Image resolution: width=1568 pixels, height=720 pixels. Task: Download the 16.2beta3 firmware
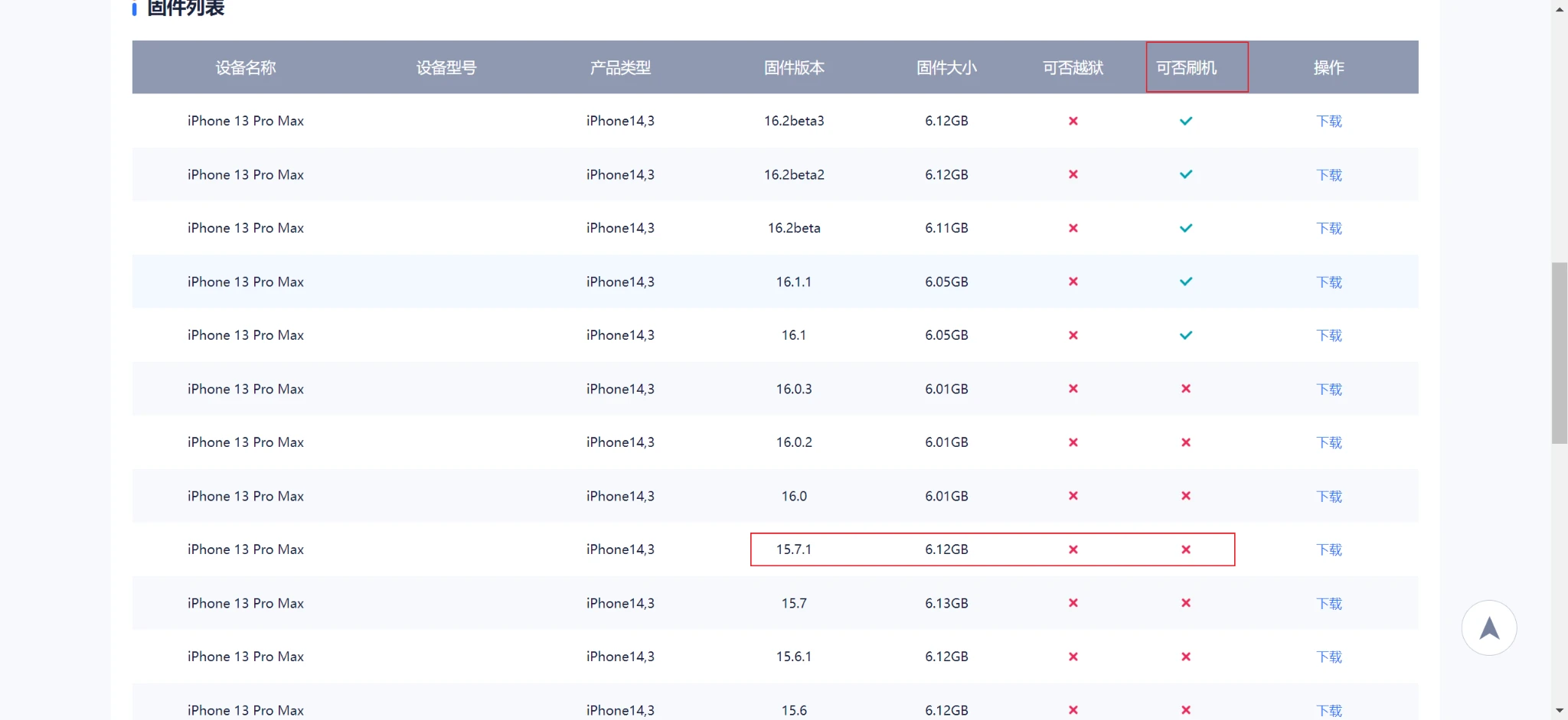[1329, 121]
